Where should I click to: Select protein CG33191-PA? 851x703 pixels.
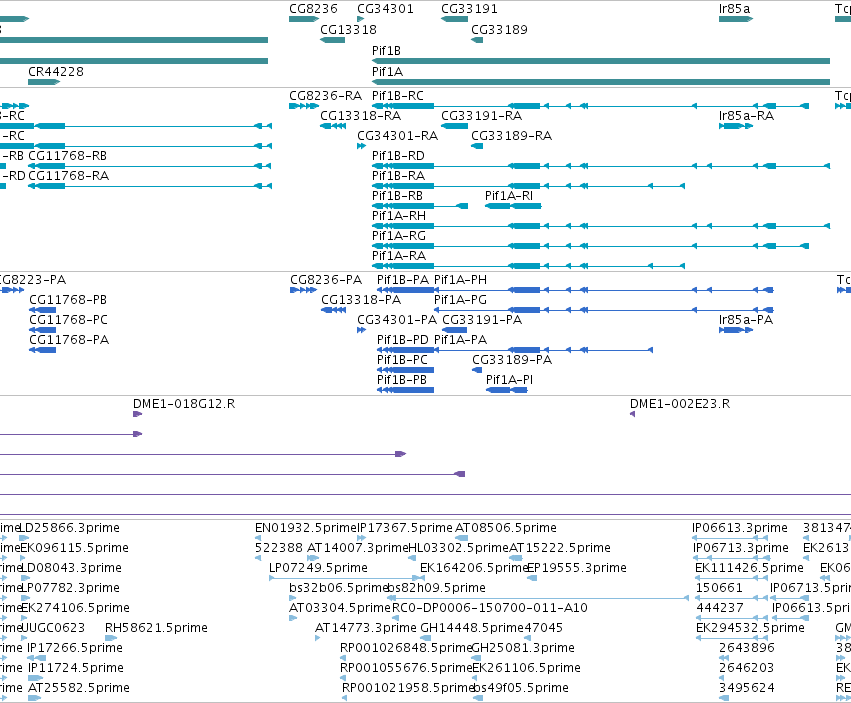pyautogui.click(x=455, y=330)
